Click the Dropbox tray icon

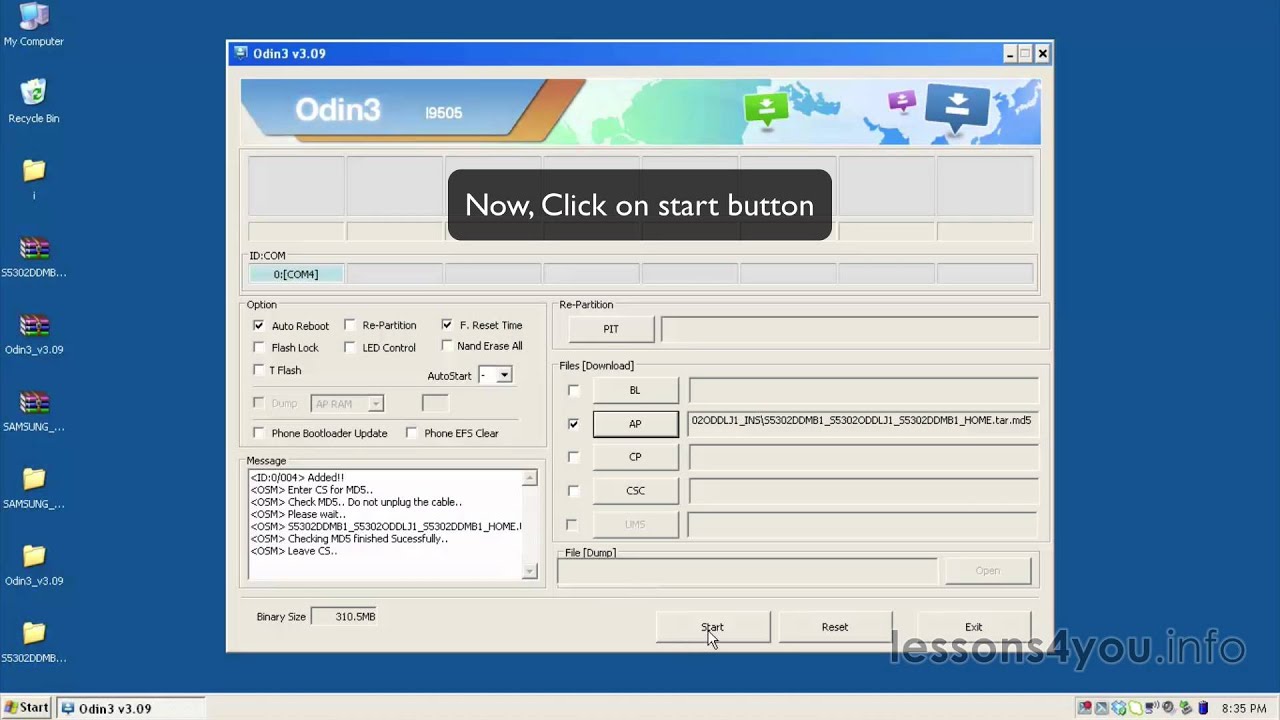(1118, 708)
